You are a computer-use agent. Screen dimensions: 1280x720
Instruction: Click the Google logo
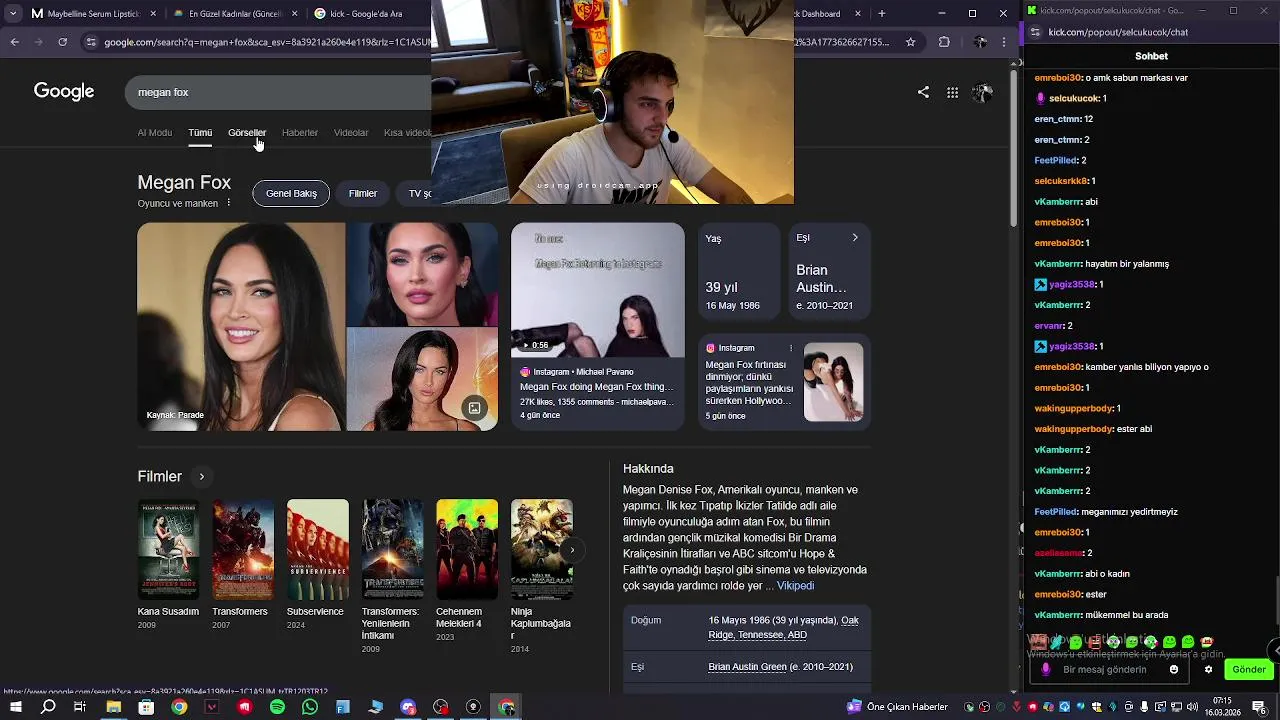tap(64, 92)
